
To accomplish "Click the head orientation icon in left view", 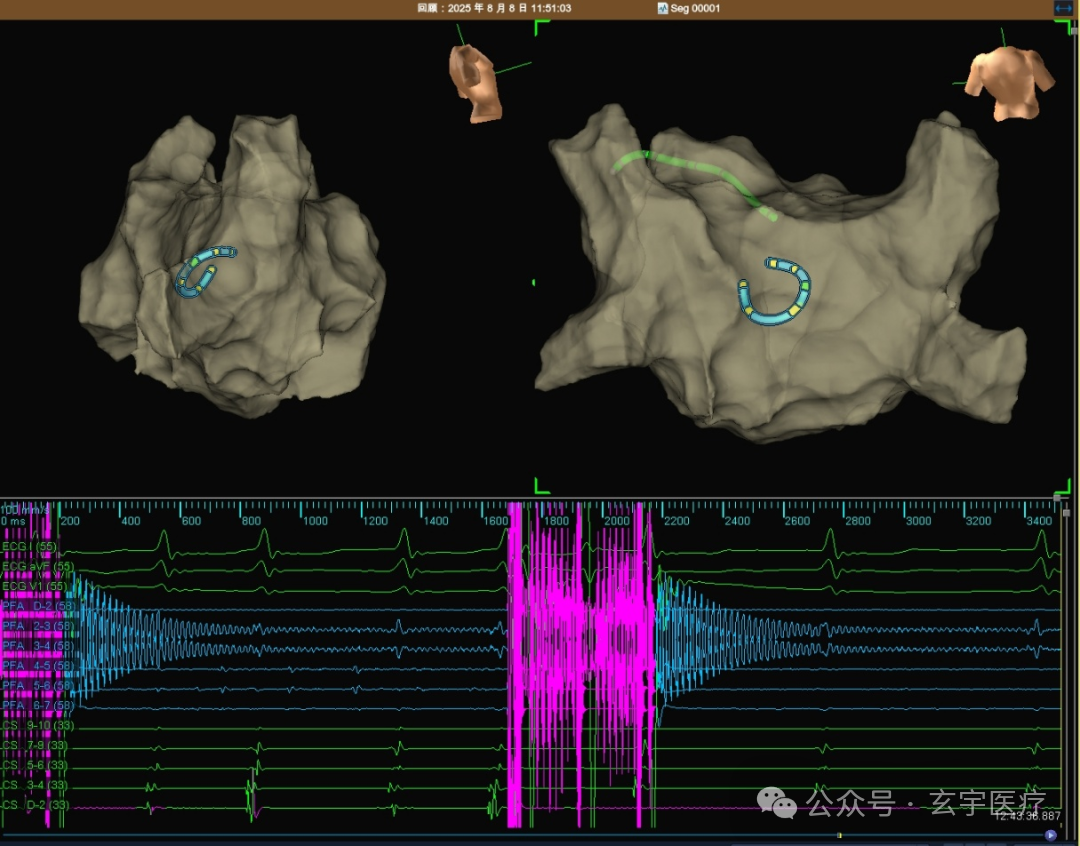I will click(474, 83).
